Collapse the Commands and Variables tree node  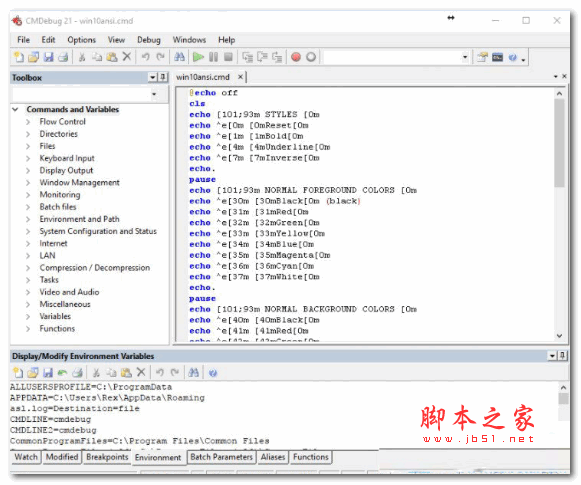[x=16, y=109]
